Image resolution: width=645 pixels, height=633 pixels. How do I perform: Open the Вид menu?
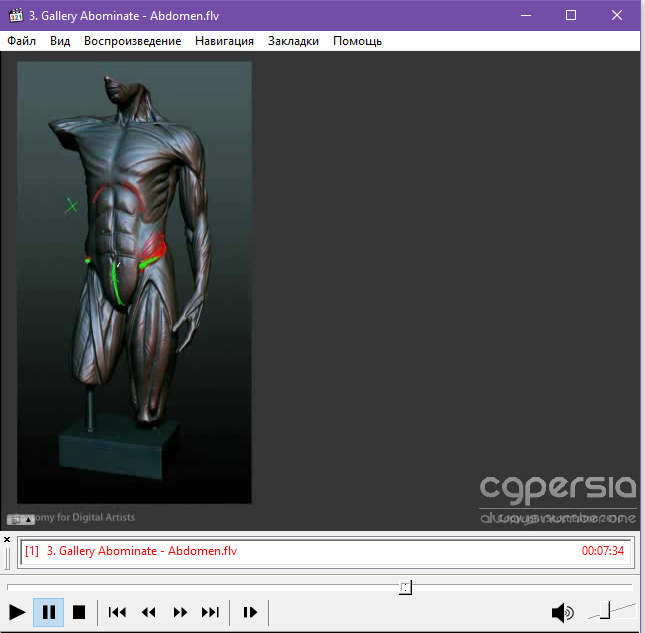(x=60, y=41)
